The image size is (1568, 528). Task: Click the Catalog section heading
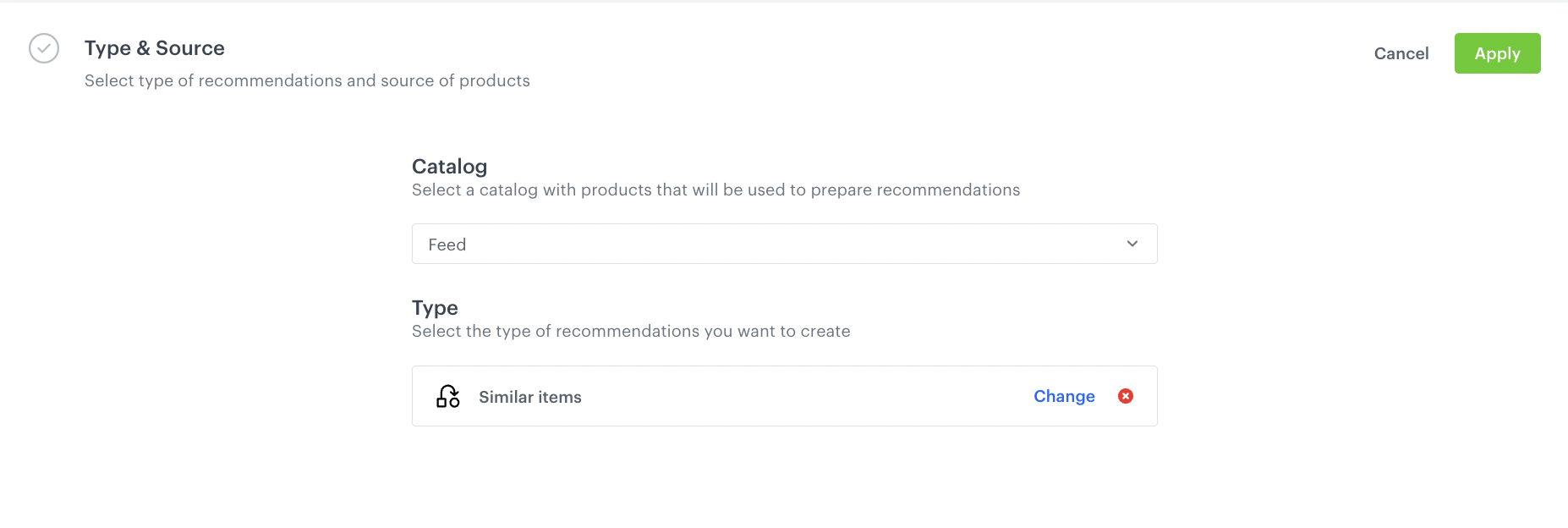point(449,167)
